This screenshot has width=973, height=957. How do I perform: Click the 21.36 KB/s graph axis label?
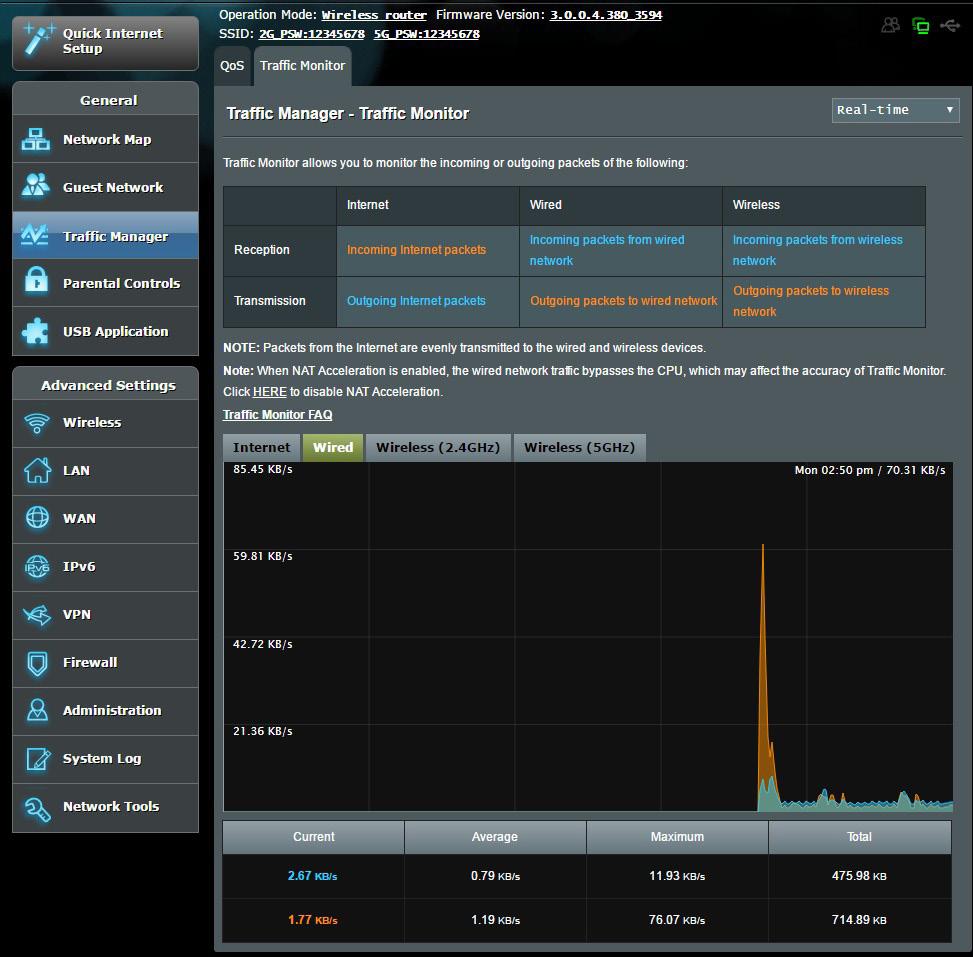[262, 731]
